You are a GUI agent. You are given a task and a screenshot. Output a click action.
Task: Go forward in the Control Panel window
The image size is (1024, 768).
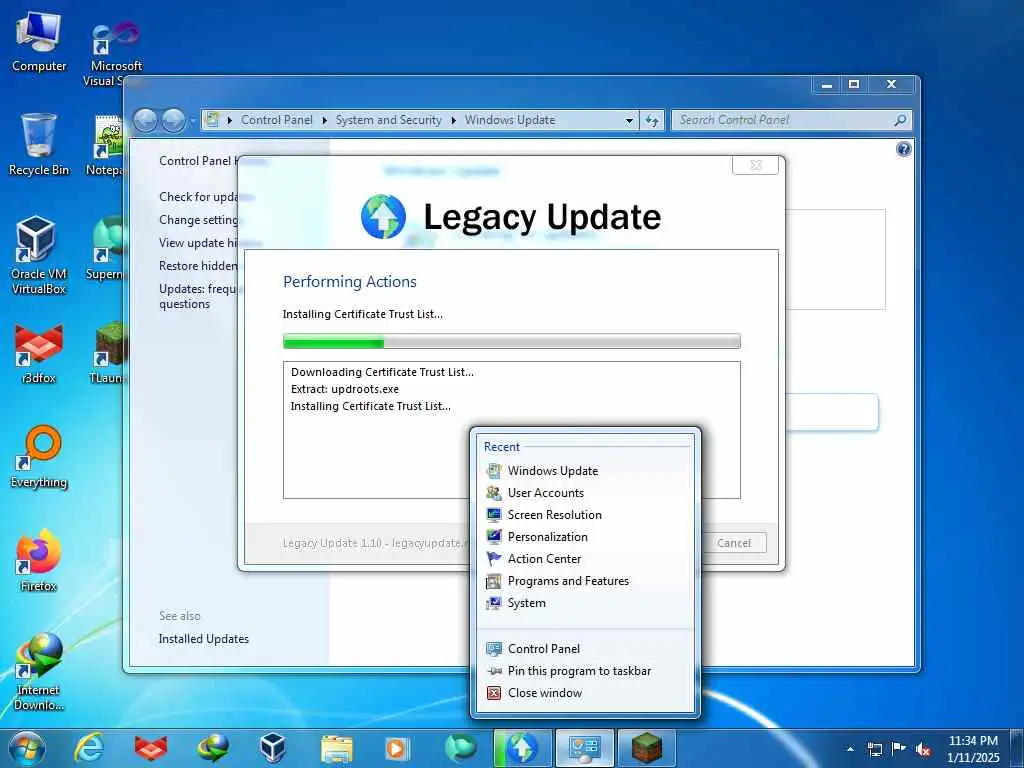click(173, 120)
